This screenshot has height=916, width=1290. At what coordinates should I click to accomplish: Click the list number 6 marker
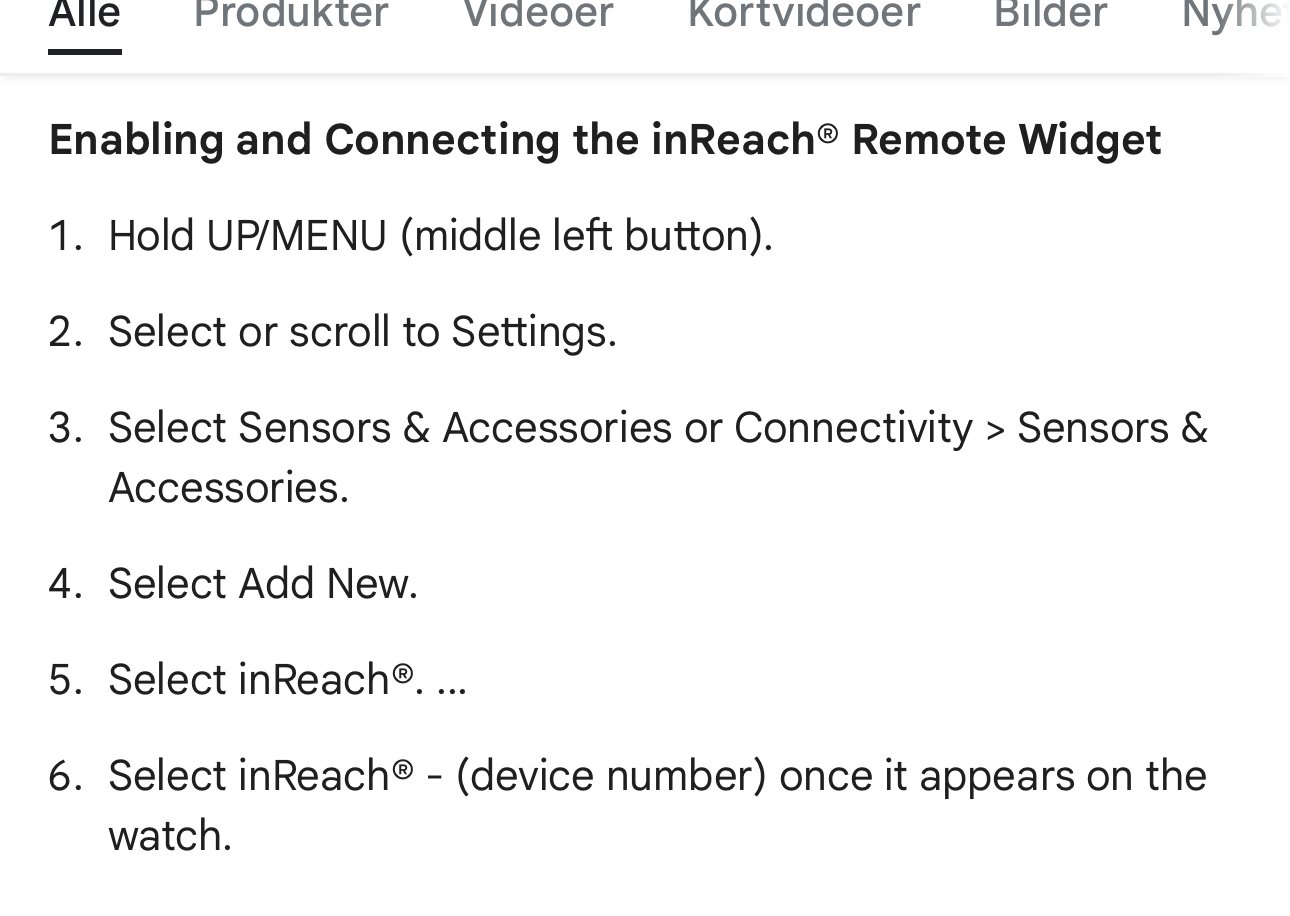point(65,776)
